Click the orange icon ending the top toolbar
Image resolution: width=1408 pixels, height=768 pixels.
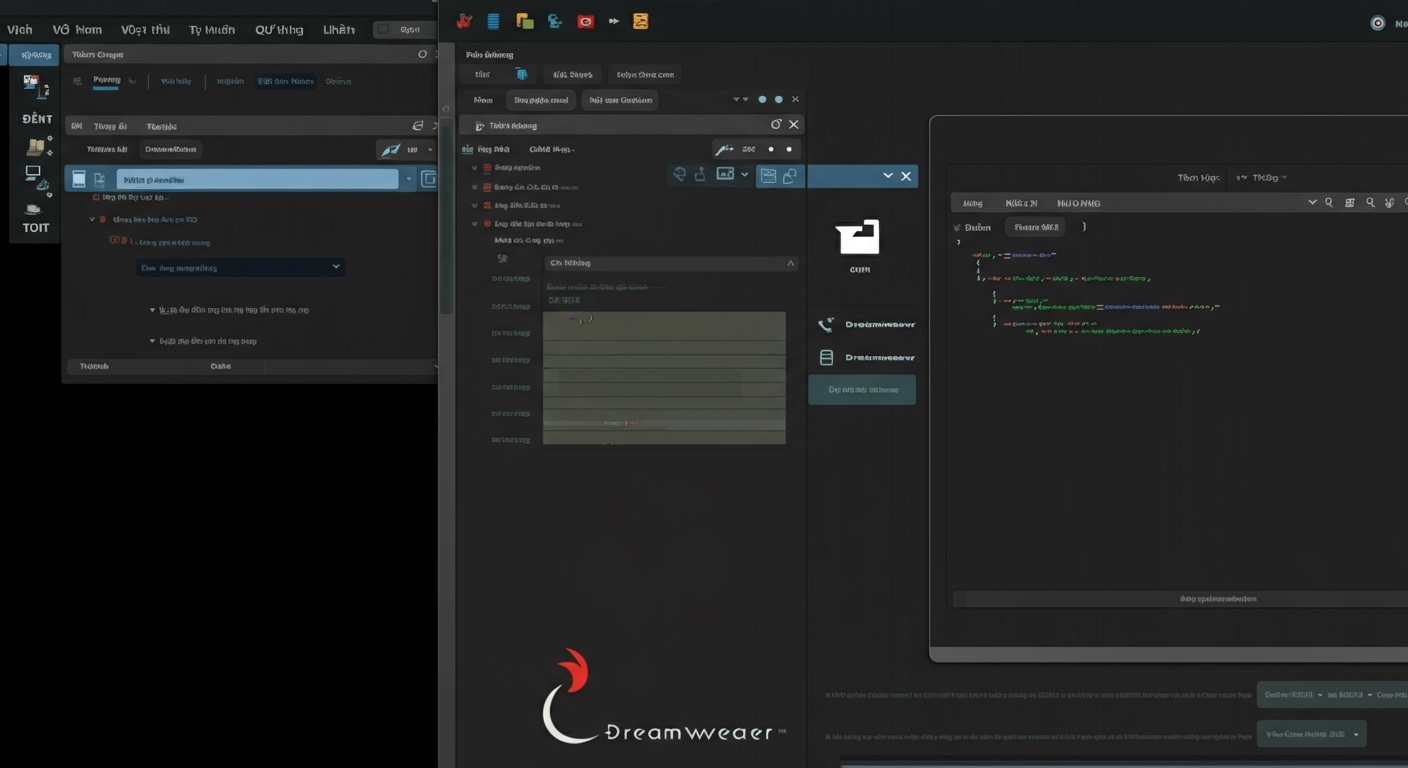pos(641,20)
